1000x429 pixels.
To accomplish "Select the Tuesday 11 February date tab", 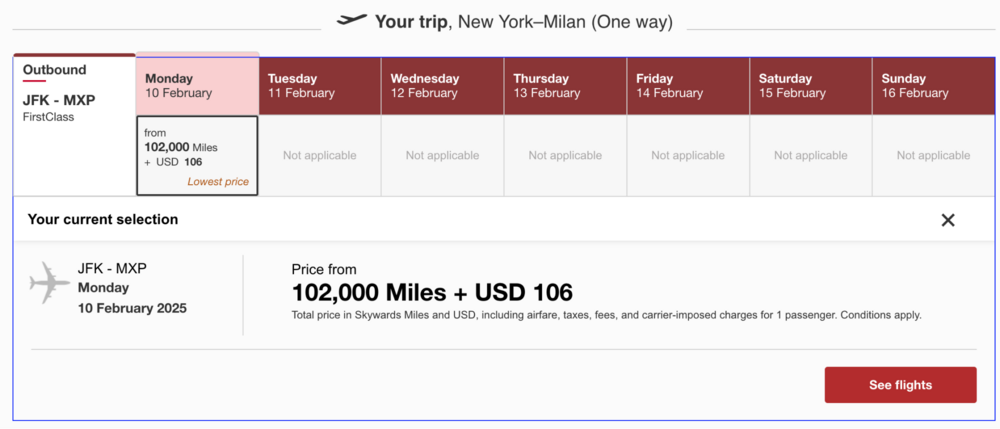I will [320, 85].
